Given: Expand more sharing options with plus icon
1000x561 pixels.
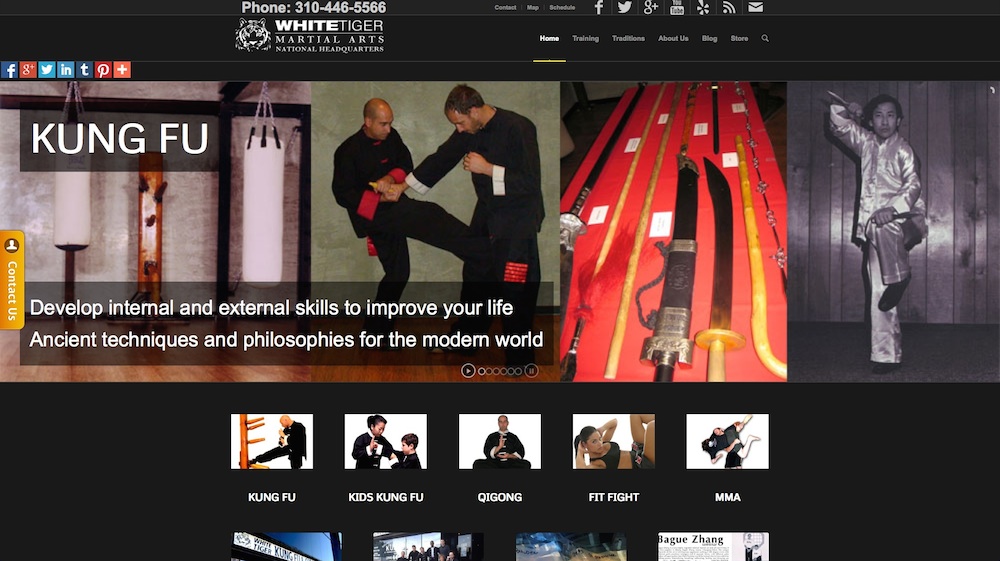Looking at the screenshot, I should [x=122, y=70].
